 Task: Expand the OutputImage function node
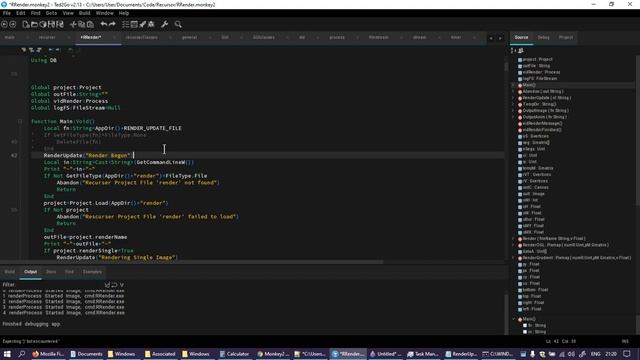point(513,111)
